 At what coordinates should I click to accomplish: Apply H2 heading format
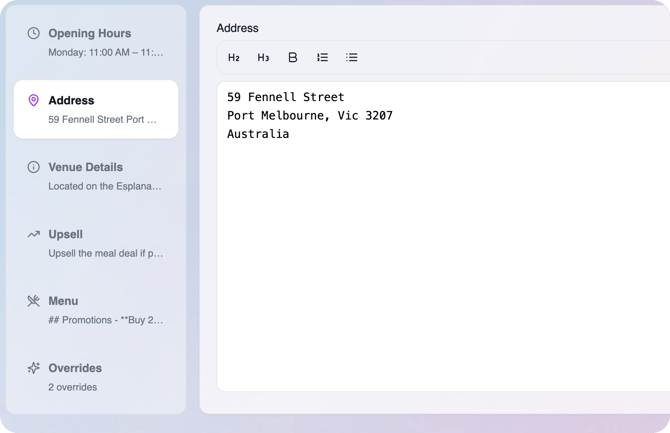(x=234, y=57)
